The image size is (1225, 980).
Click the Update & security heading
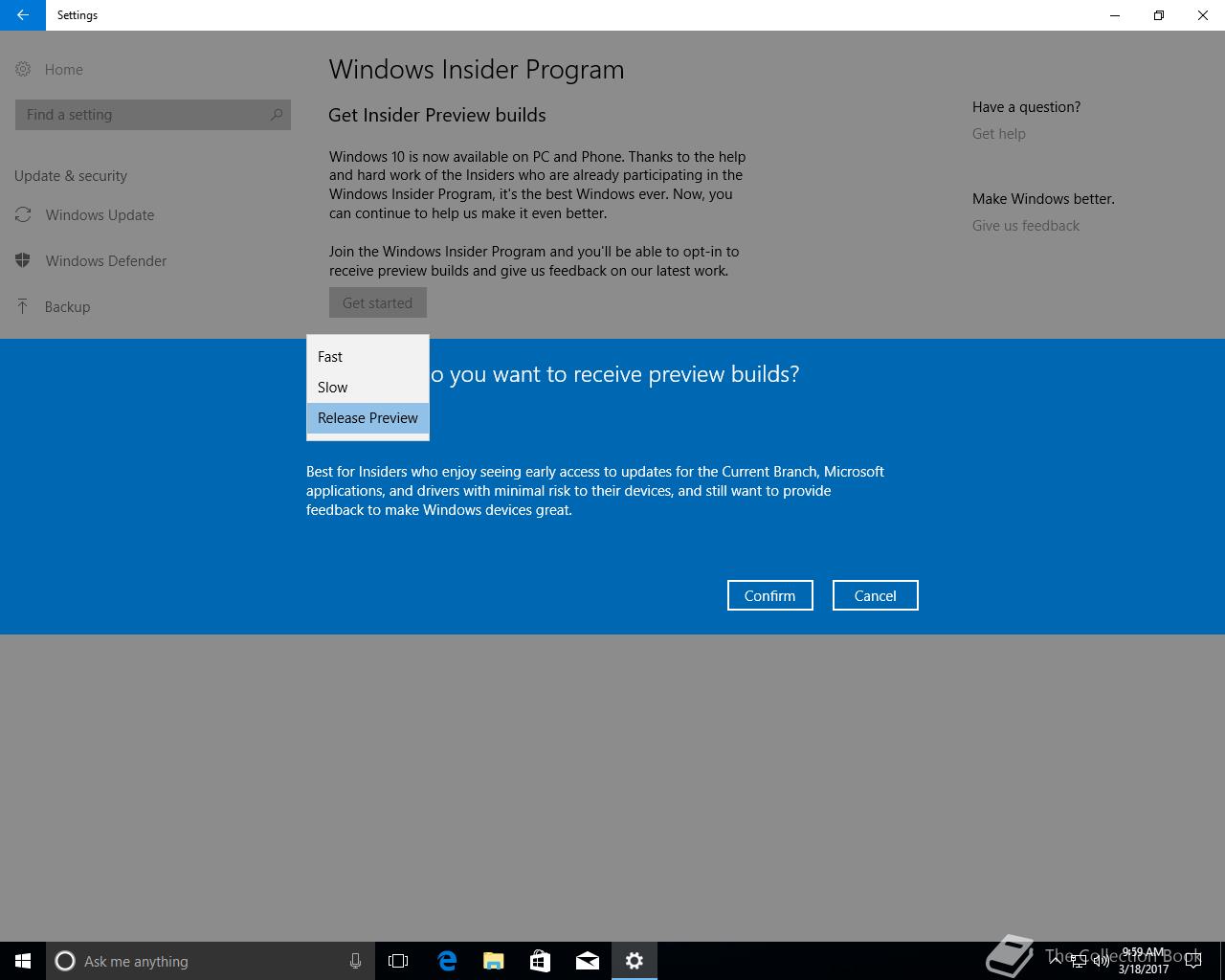tap(71, 176)
